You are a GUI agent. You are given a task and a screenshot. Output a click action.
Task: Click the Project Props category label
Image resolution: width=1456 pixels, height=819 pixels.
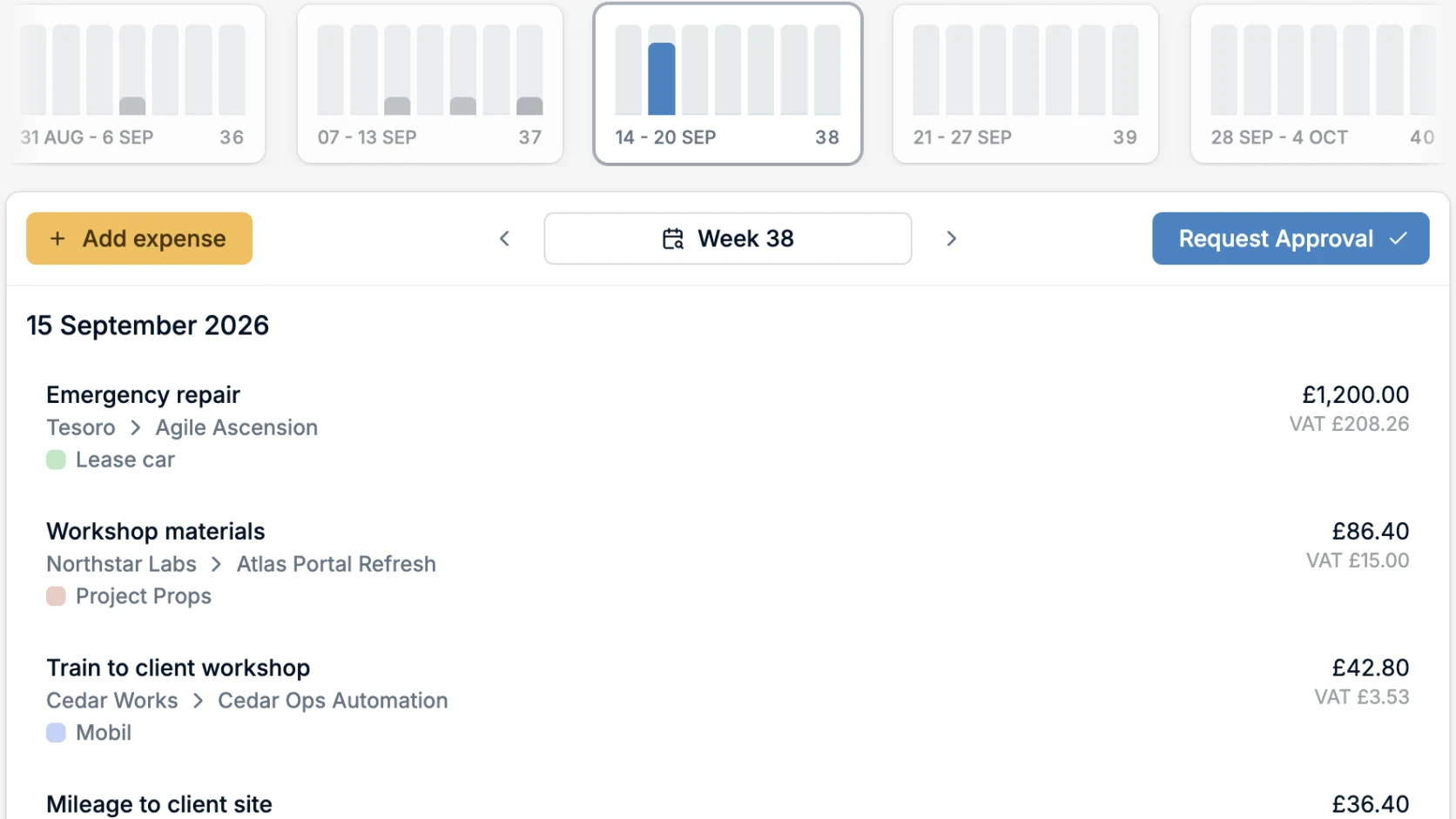pyautogui.click(x=144, y=596)
